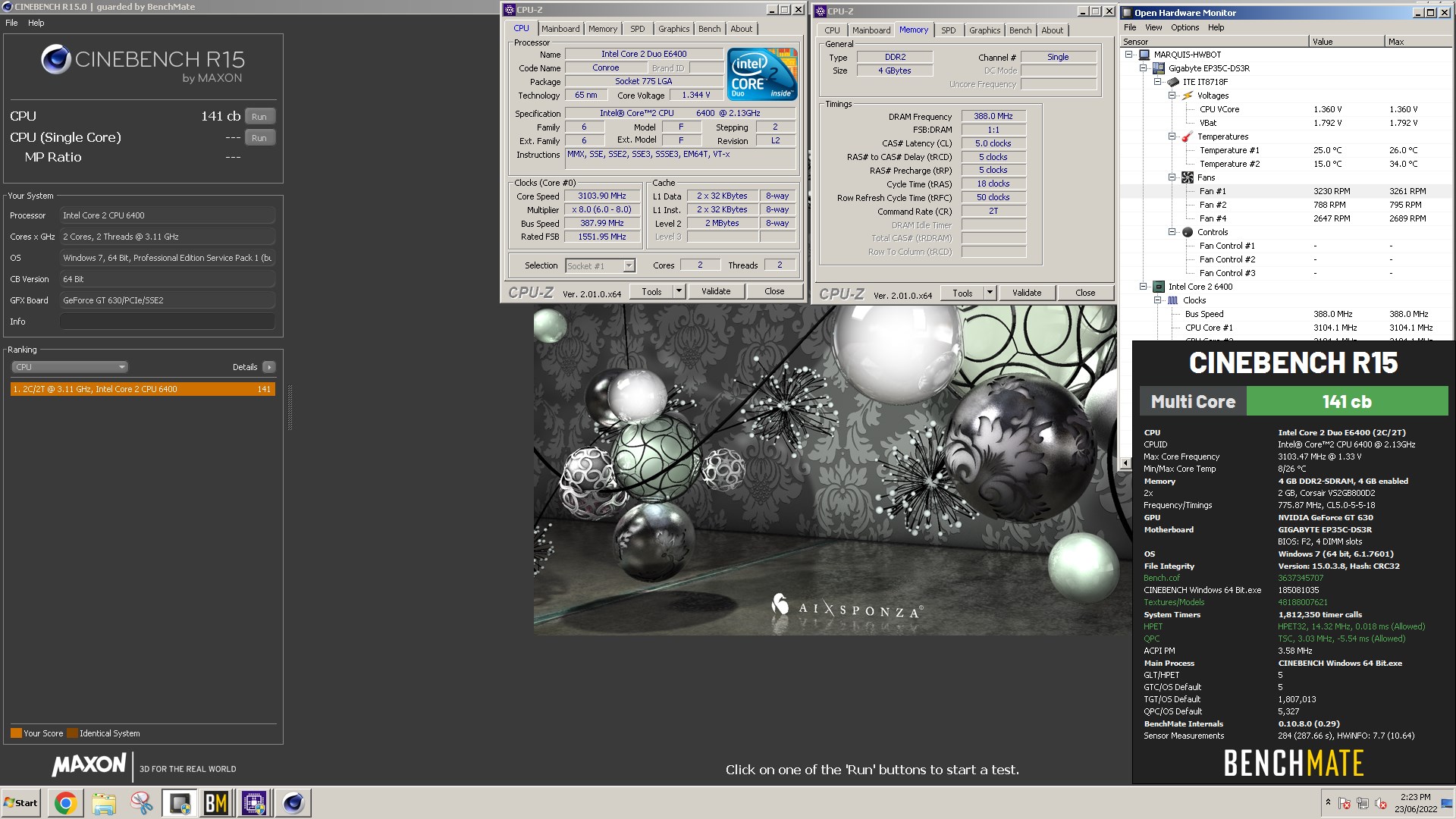The width and height of the screenshot is (1456, 819).
Task: Run the CPU benchmark in Cinebench
Action: pos(259,117)
